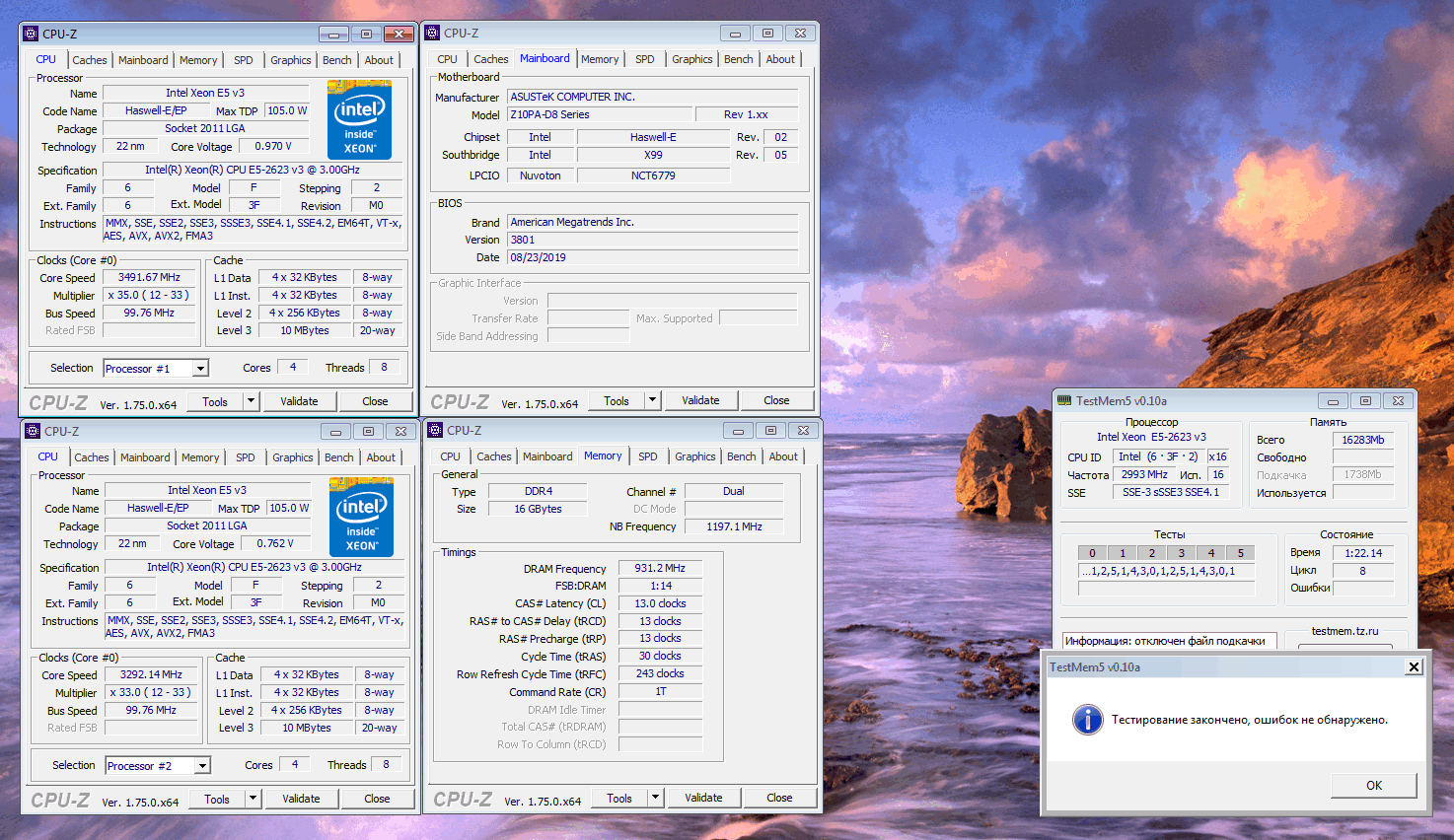This screenshot has width=1454, height=840.
Task: Click the Close button in the Mainboard window
Action: pos(776,400)
